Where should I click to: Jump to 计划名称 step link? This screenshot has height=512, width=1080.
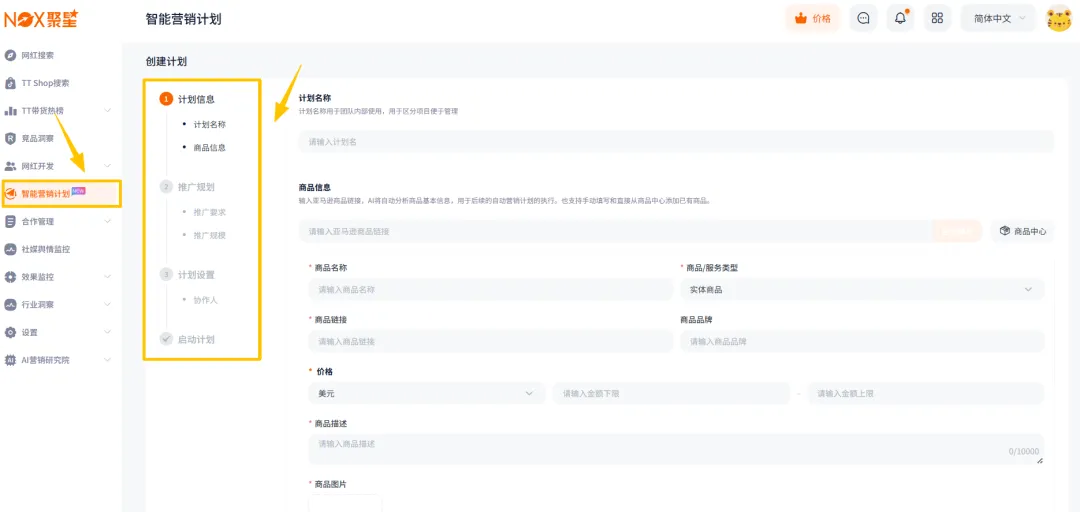coord(209,125)
